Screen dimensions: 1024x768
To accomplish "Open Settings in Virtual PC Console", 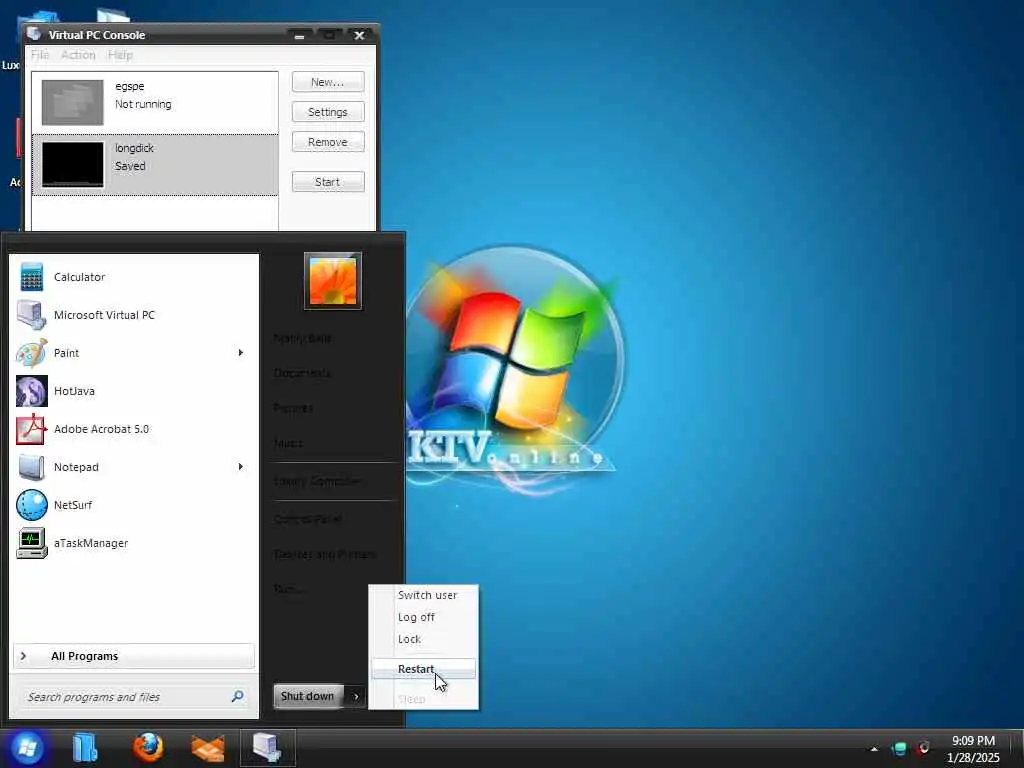I will 328,112.
